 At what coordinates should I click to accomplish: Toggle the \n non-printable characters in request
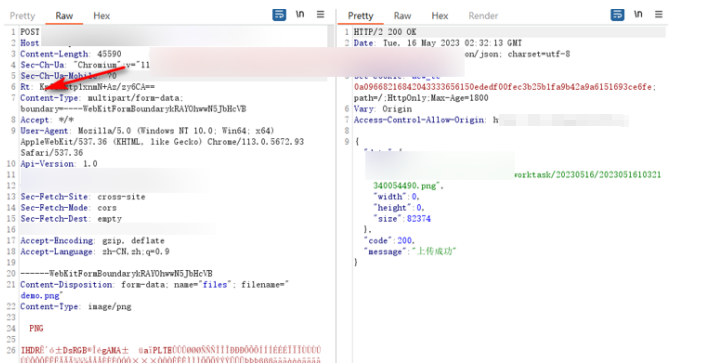(x=300, y=14)
